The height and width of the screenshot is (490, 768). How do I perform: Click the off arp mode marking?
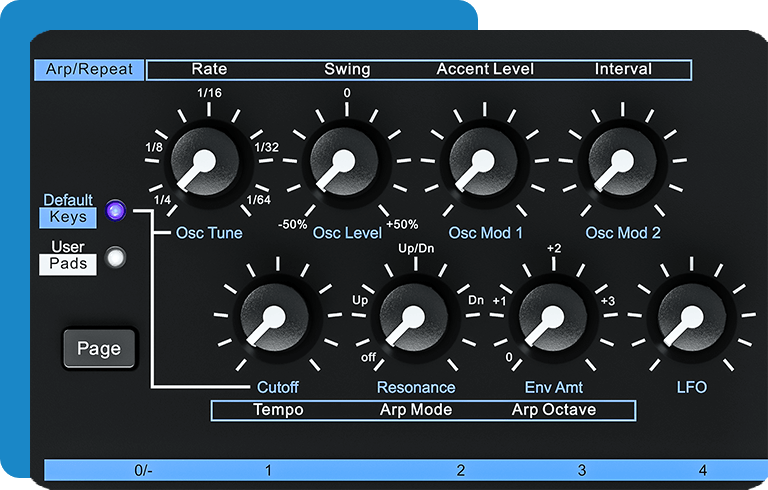tap(368, 357)
